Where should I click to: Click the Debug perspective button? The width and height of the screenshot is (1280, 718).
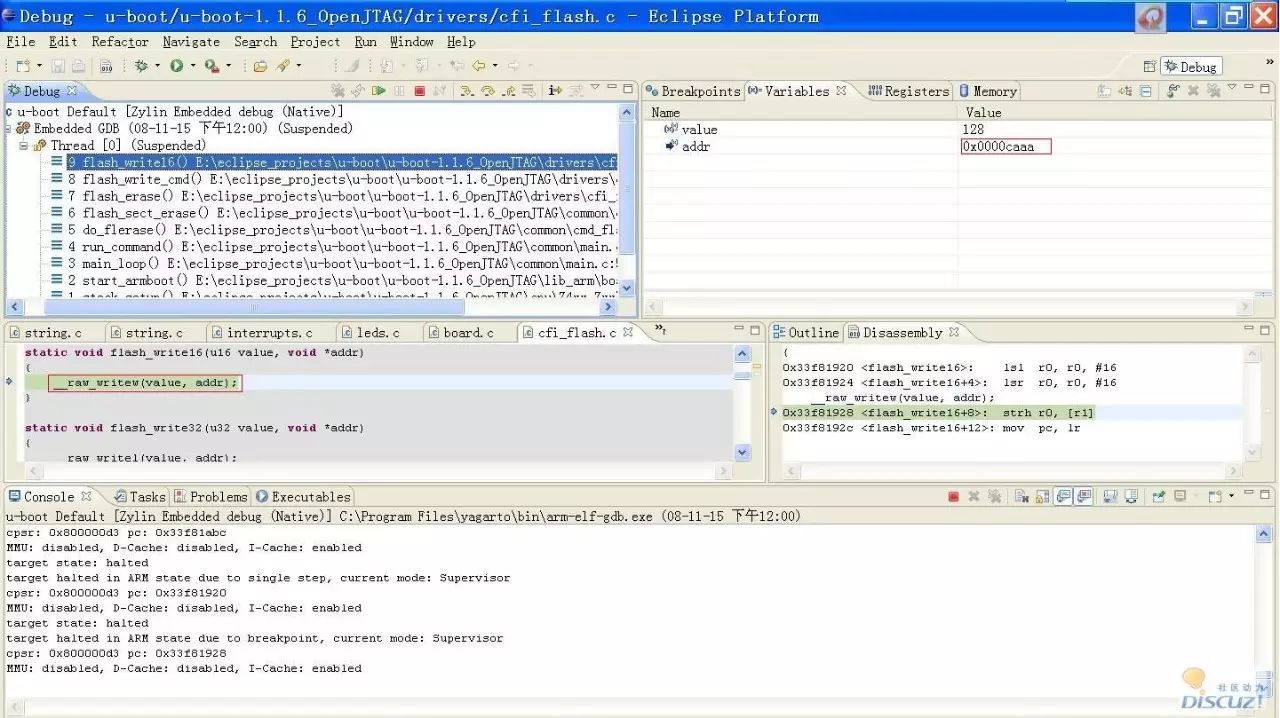(1190, 66)
